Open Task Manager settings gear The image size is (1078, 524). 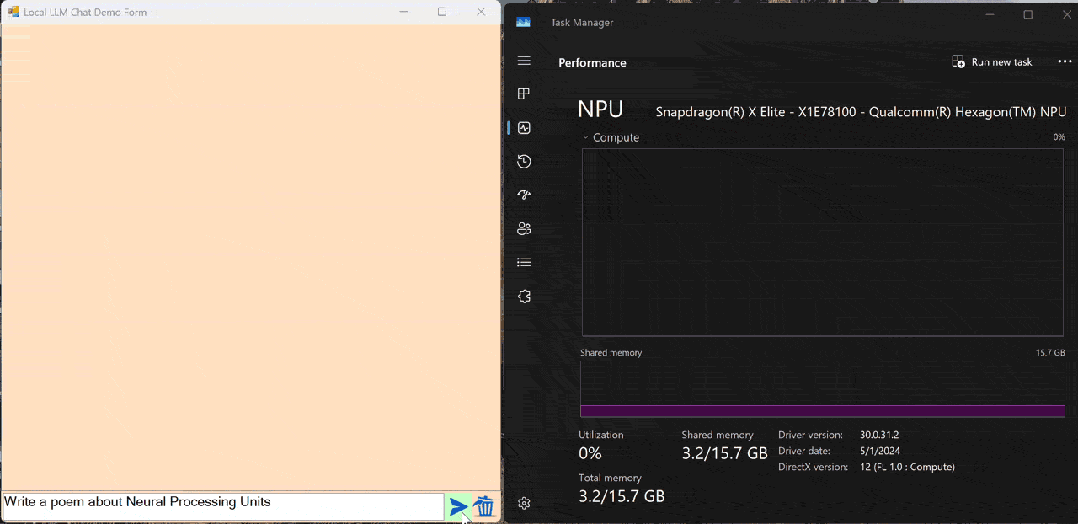[x=523, y=503]
